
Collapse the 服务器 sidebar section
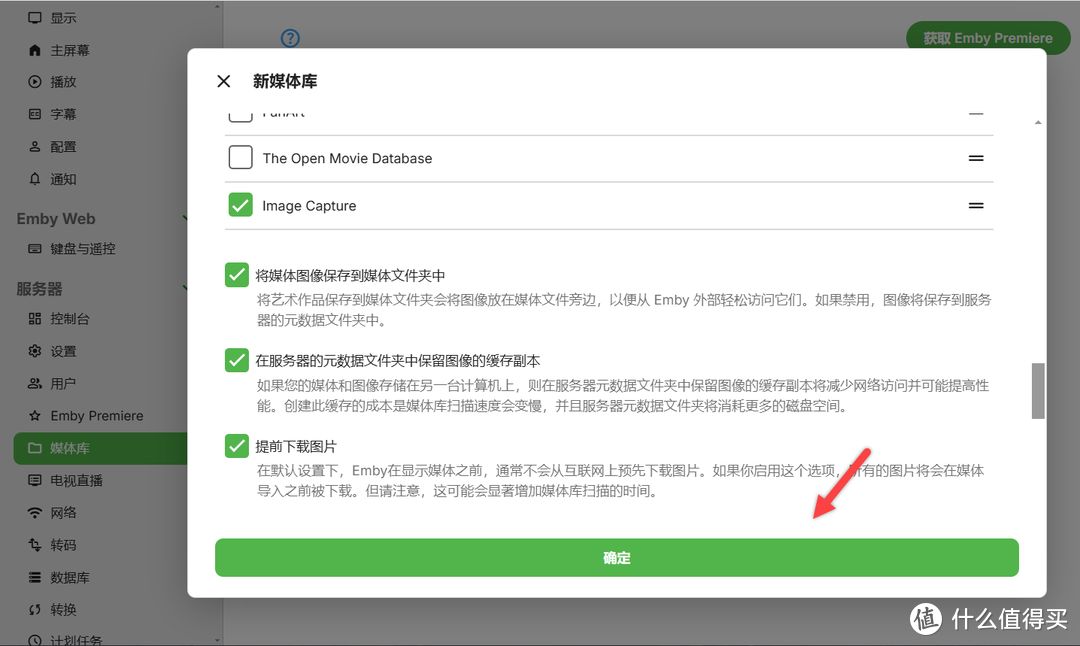[x=185, y=289]
